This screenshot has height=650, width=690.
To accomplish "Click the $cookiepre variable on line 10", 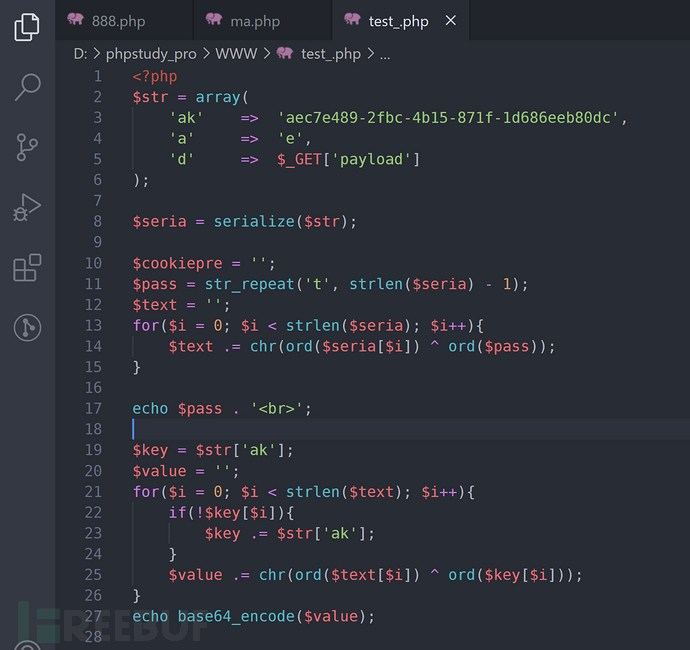I will coord(177,263).
